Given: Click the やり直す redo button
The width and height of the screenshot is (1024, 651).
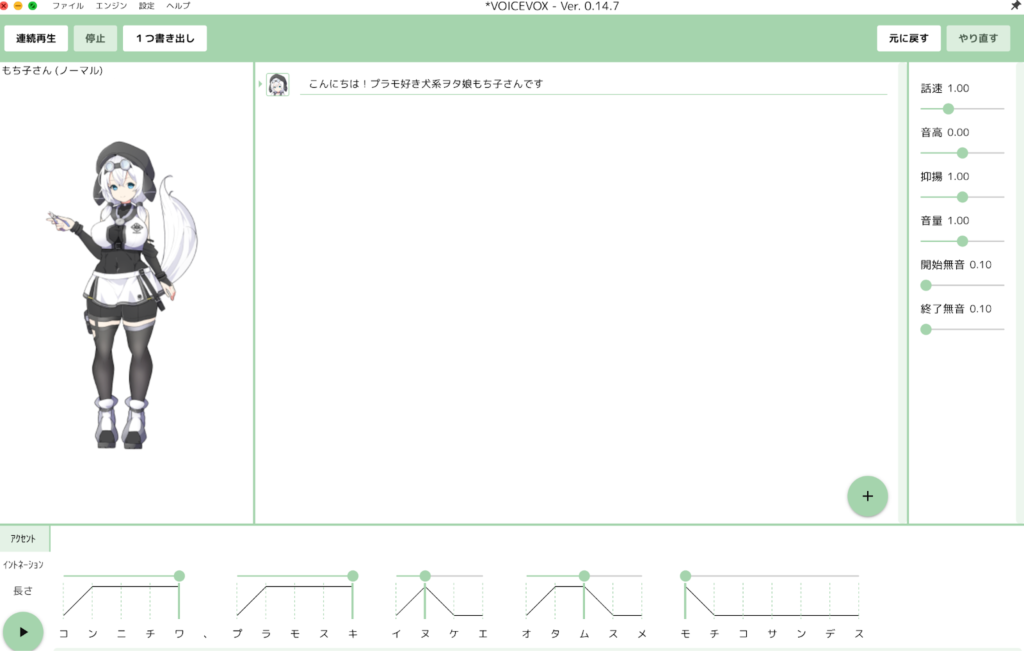Looking at the screenshot, I should [x=978, y=39].
